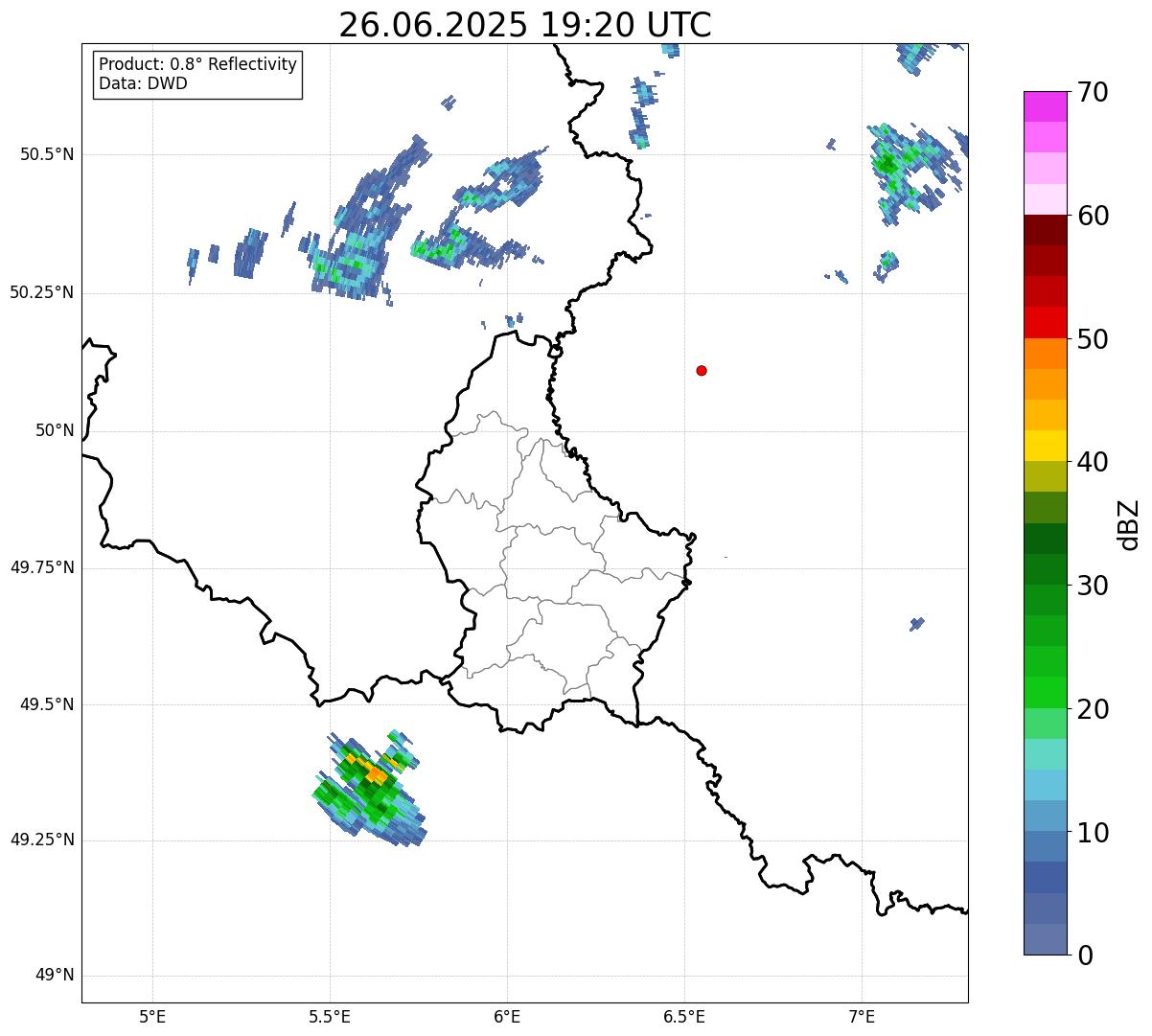Click the bright red colorbar swatch above 50
Viewport: 1152px width, 1036px height.
tap(1045, 322)
